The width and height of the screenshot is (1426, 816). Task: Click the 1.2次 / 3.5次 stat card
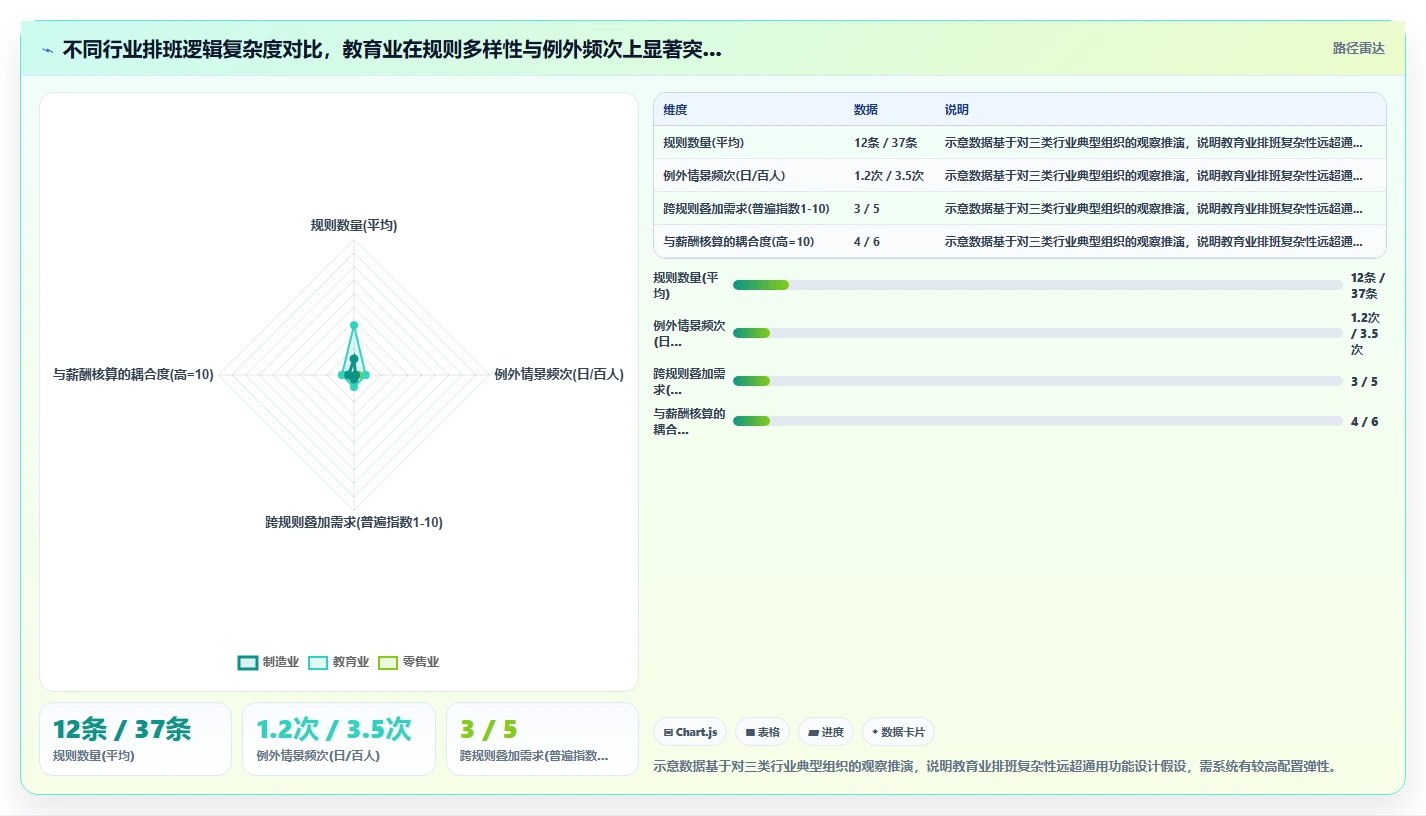339,739
